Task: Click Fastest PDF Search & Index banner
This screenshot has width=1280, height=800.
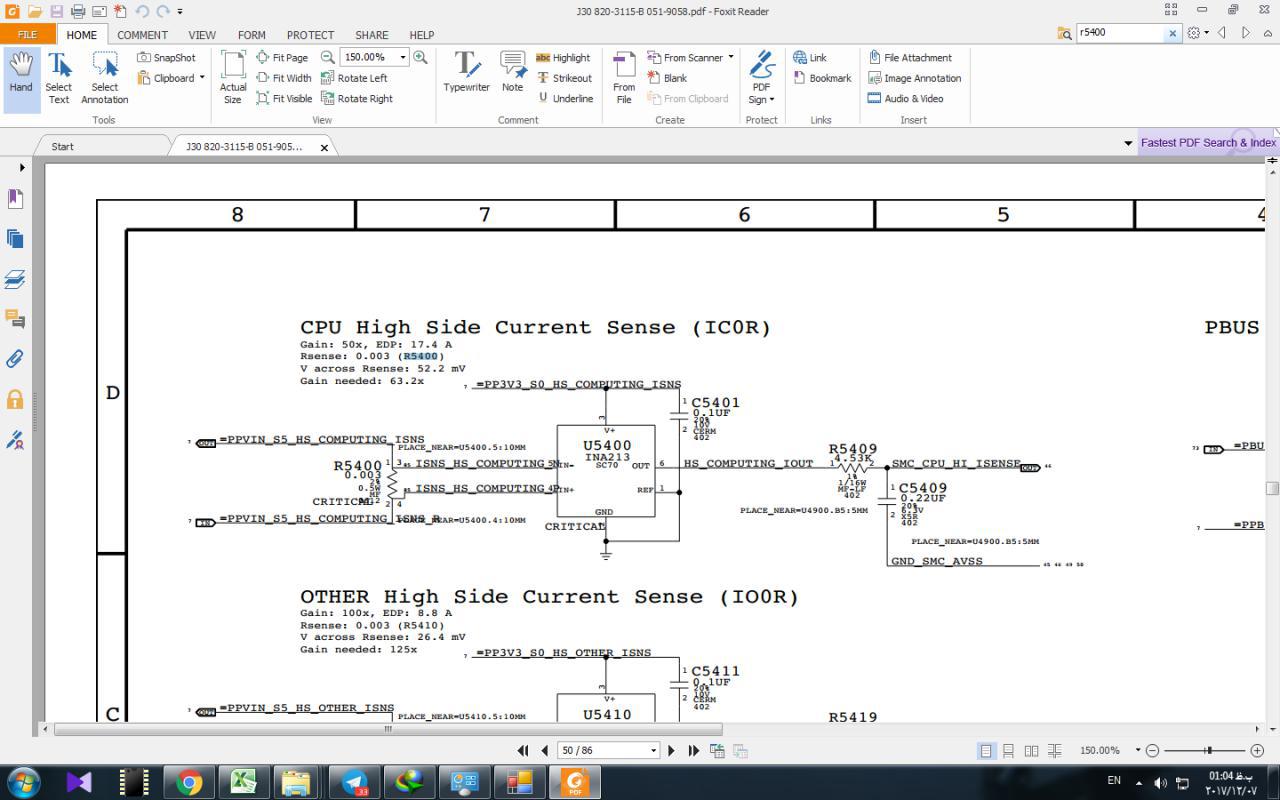Action: 1208,143
